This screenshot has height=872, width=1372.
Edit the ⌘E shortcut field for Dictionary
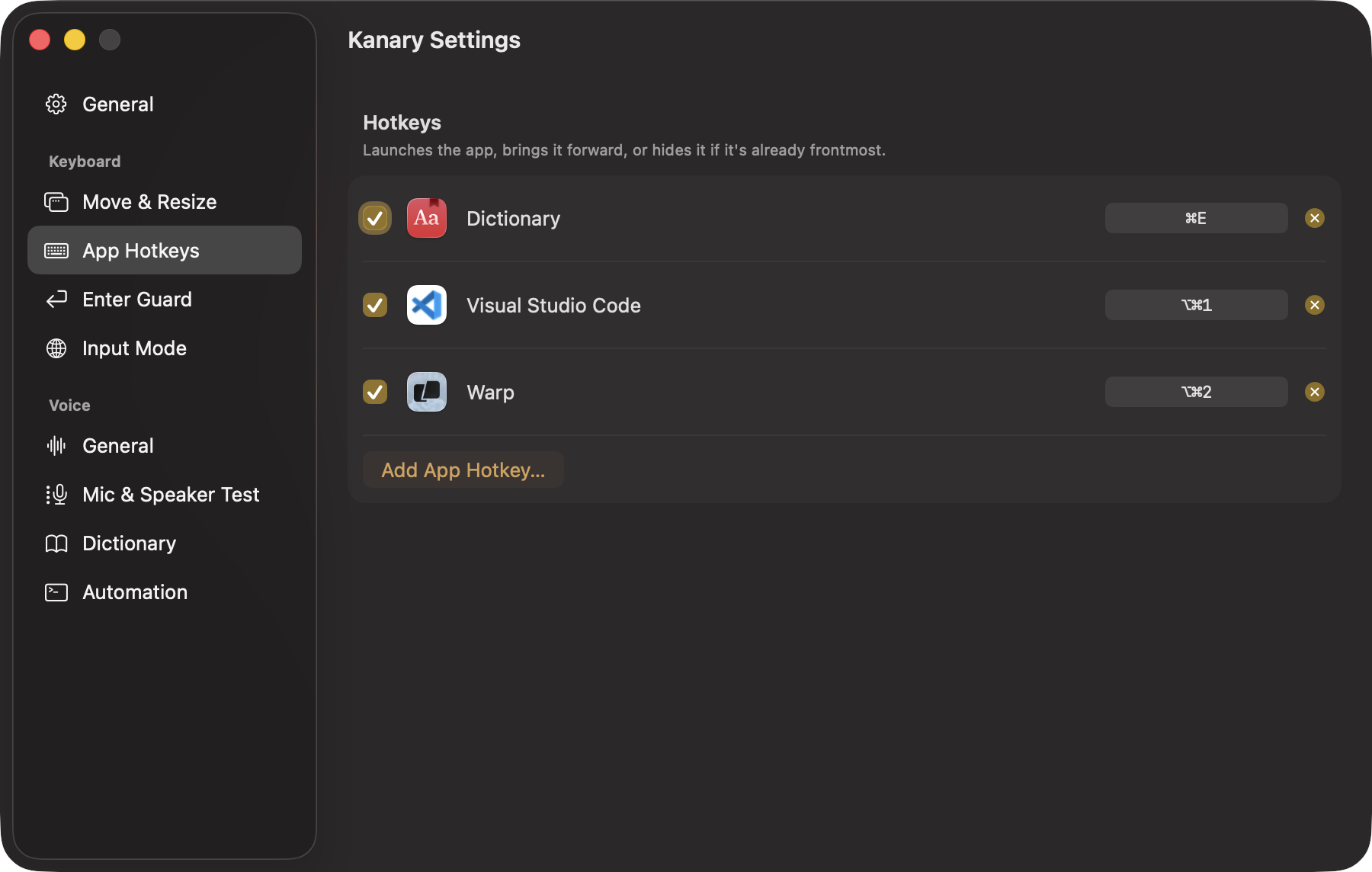[1197, 218]
